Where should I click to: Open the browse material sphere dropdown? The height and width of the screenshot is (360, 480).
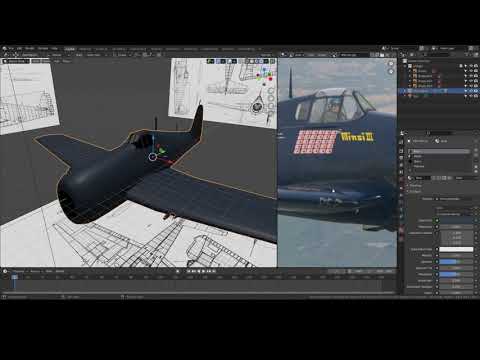(410, 178)
